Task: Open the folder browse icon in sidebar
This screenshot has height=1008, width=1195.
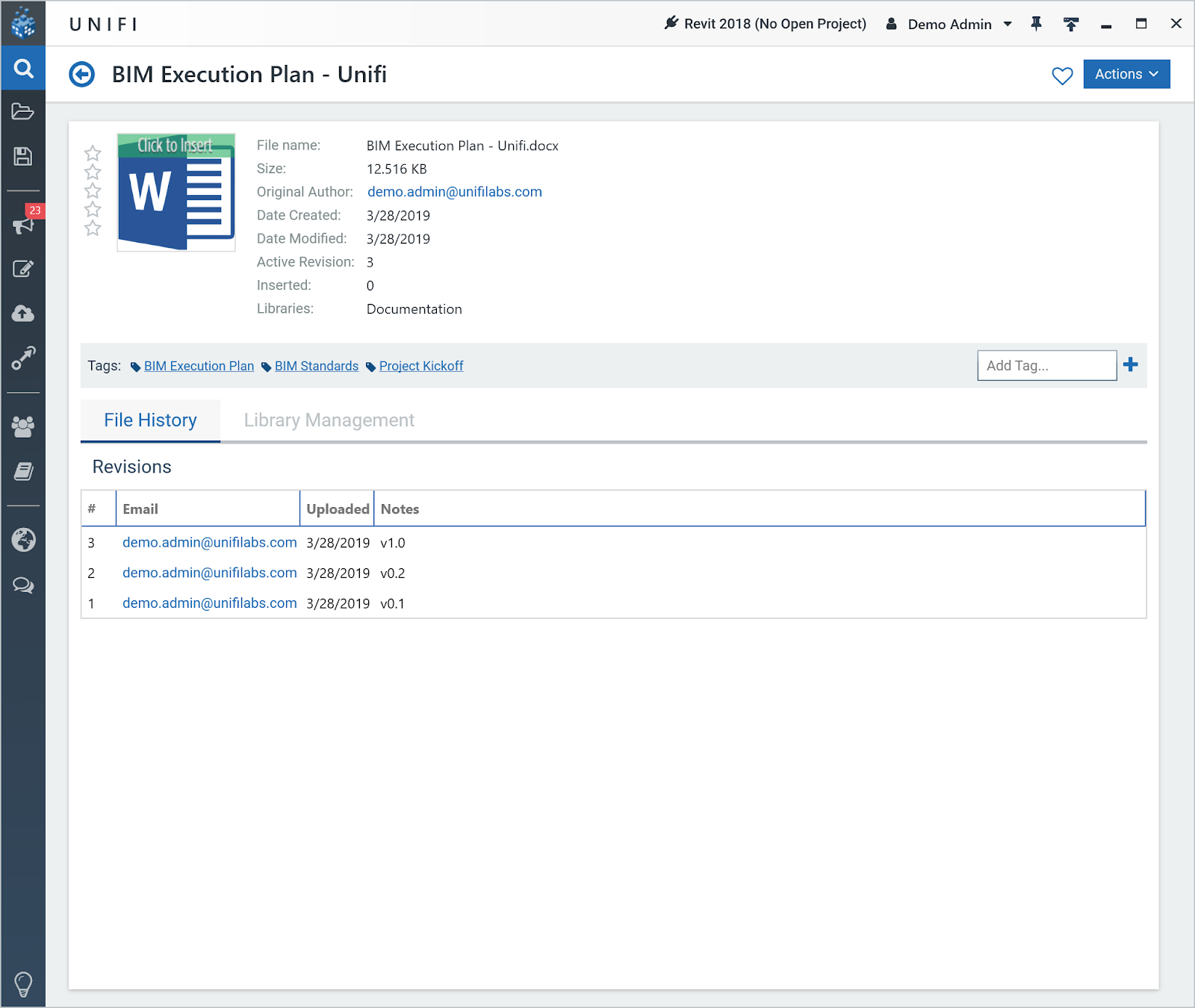Action: 23,112
